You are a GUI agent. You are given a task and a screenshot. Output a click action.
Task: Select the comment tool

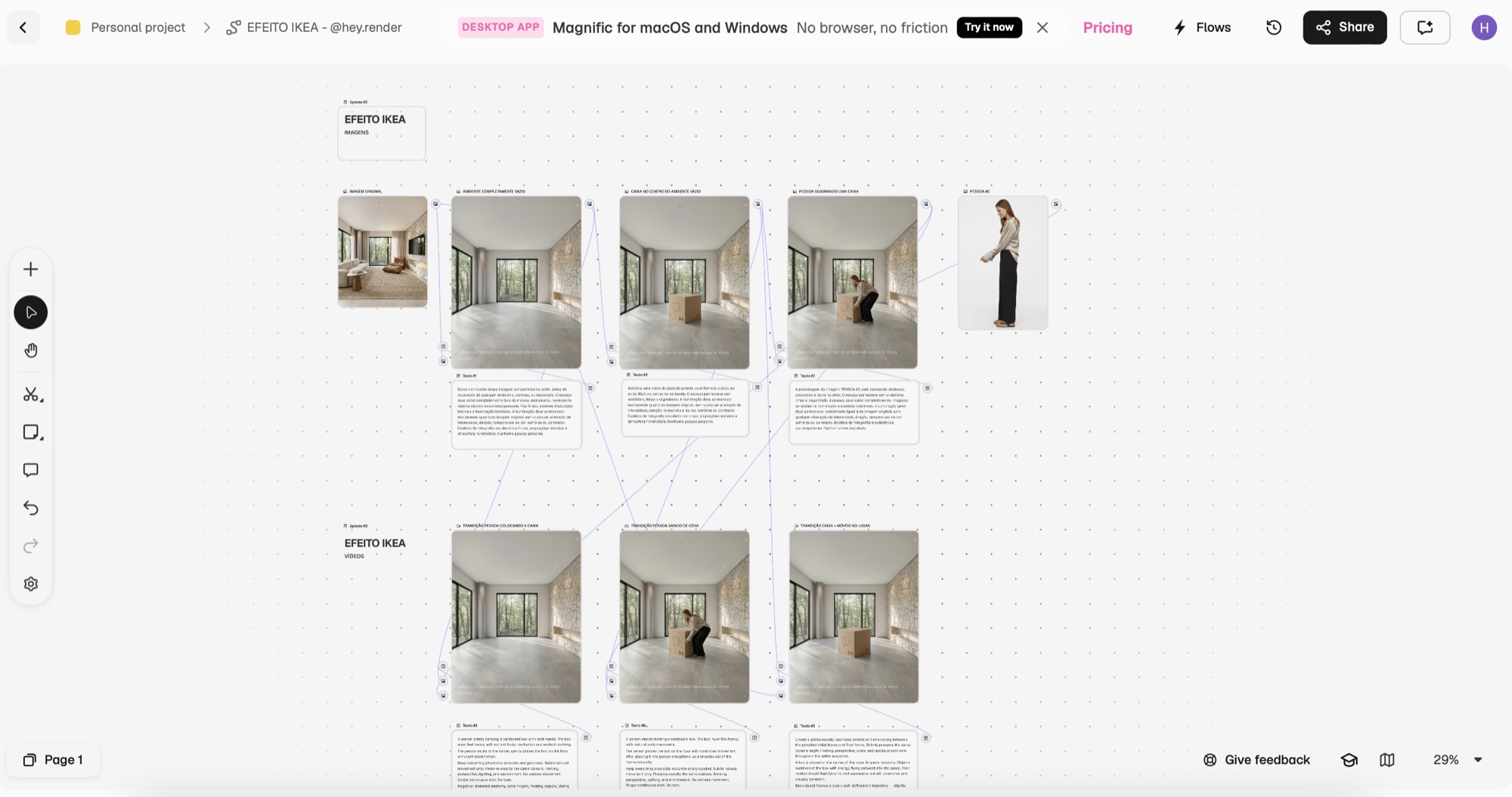31,470
